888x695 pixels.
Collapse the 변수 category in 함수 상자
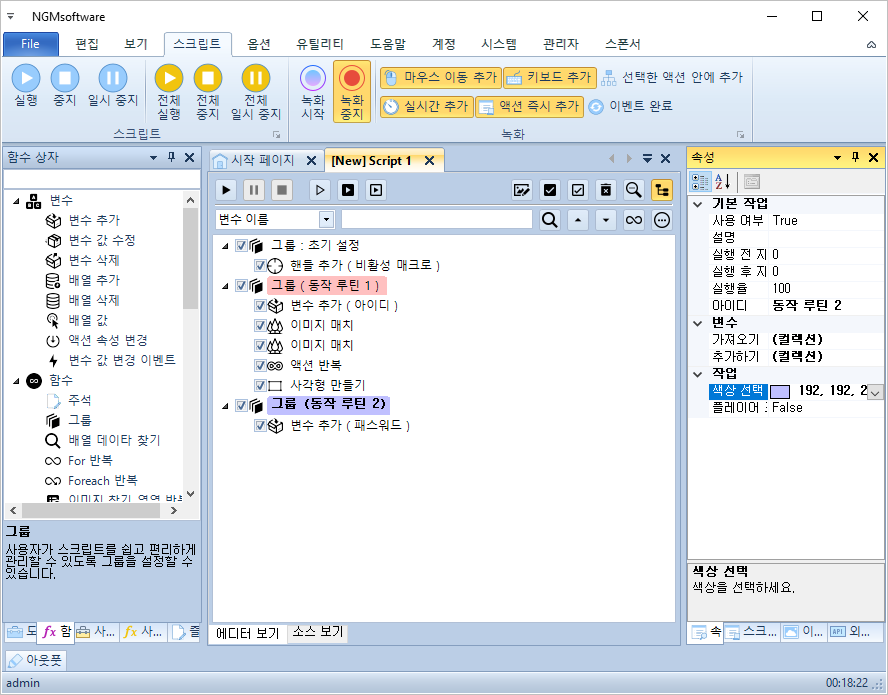coord(16,201)
